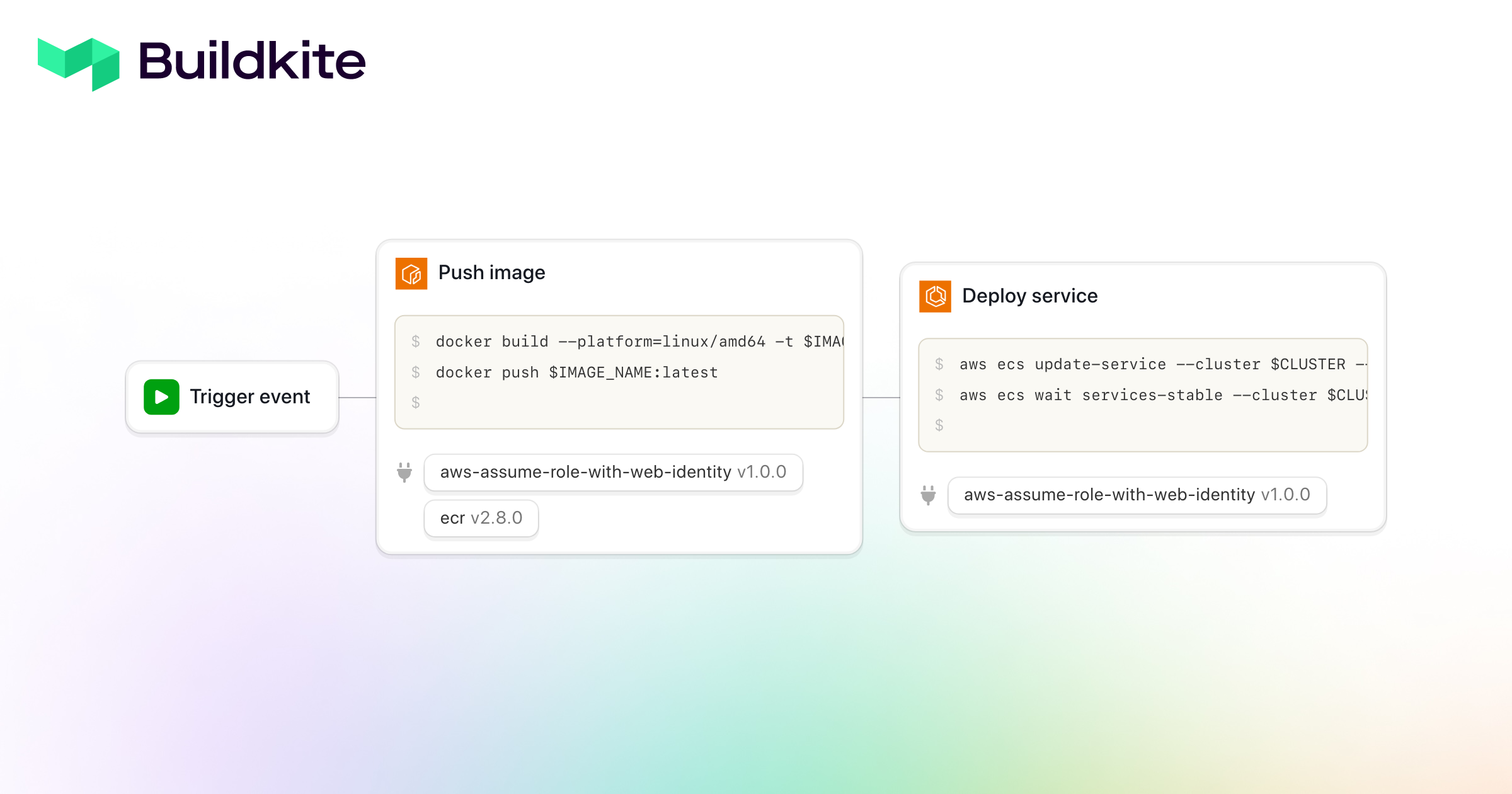This screenshot has width=1512, height=794.
Task: Select the dollar prompt in Deploy service terminal
Action: pyautogui.click(x=941, y=364)
